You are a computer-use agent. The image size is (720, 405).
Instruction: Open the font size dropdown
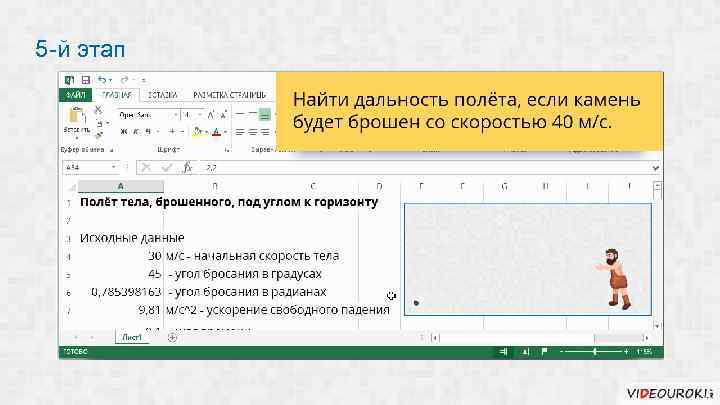click(200, 115)
